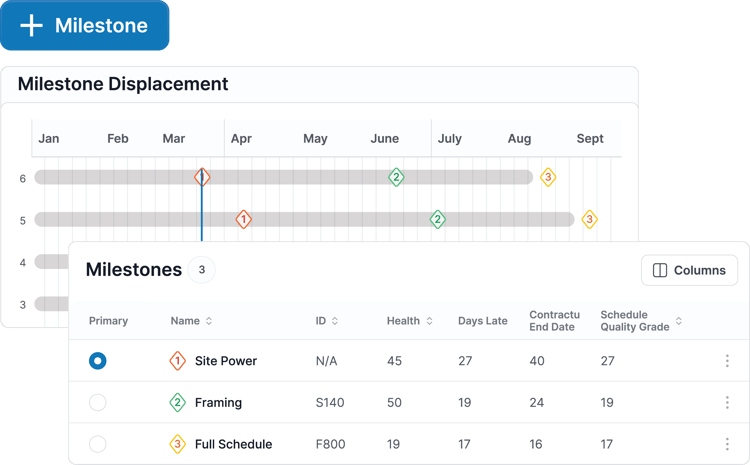Click the Milestone Displacement title

(123, 84)
